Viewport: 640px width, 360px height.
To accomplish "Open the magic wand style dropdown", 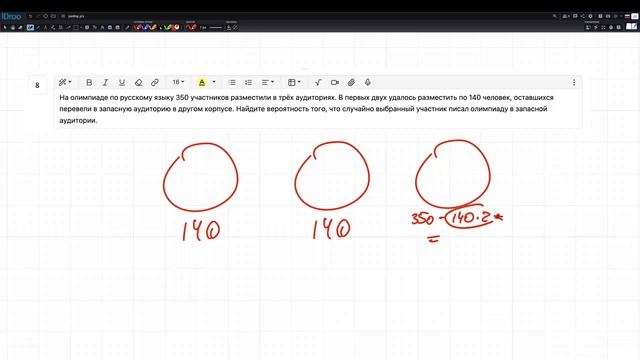I will [65, 82].
